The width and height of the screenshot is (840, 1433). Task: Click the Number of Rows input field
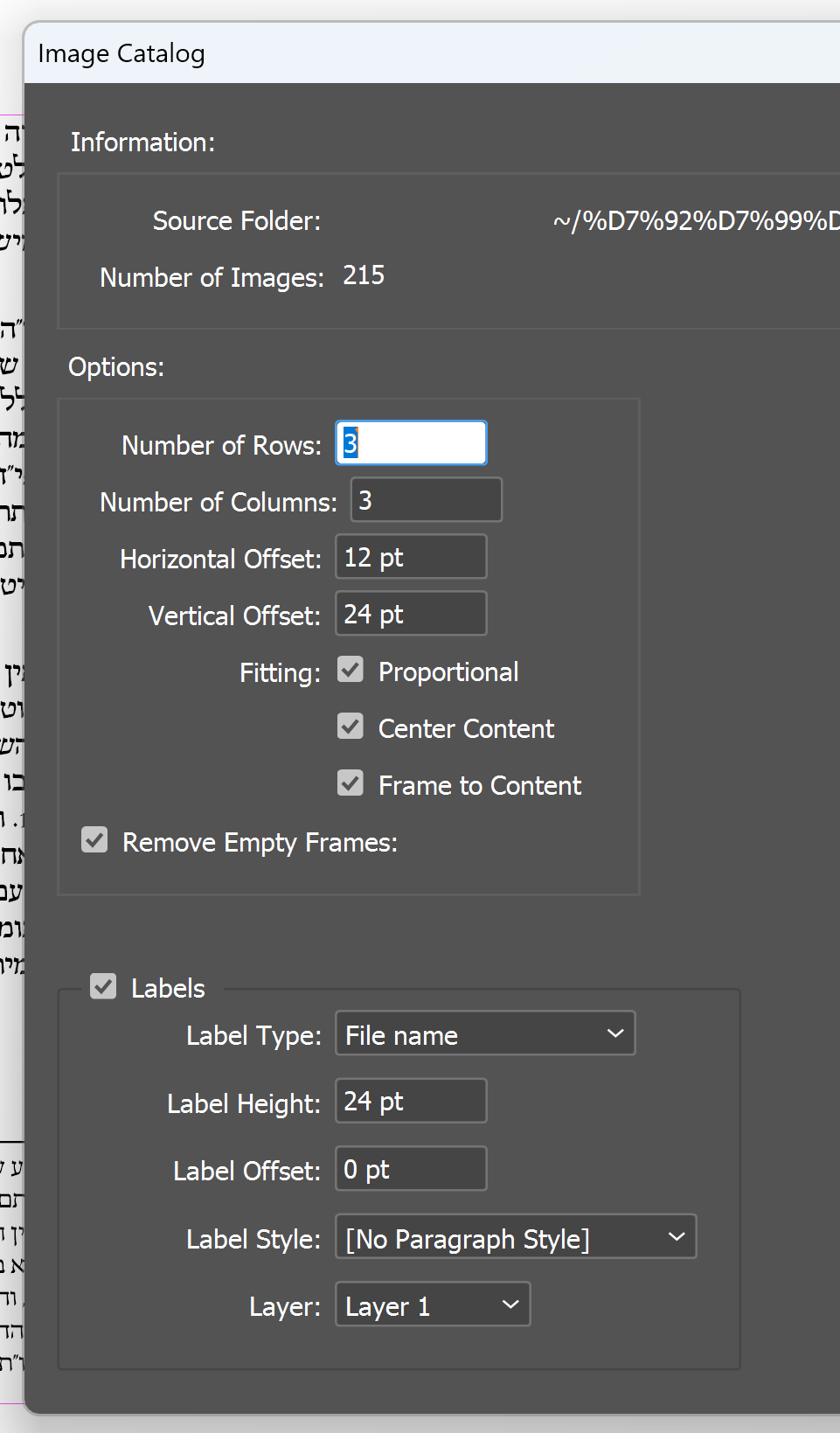pos(411,443)
